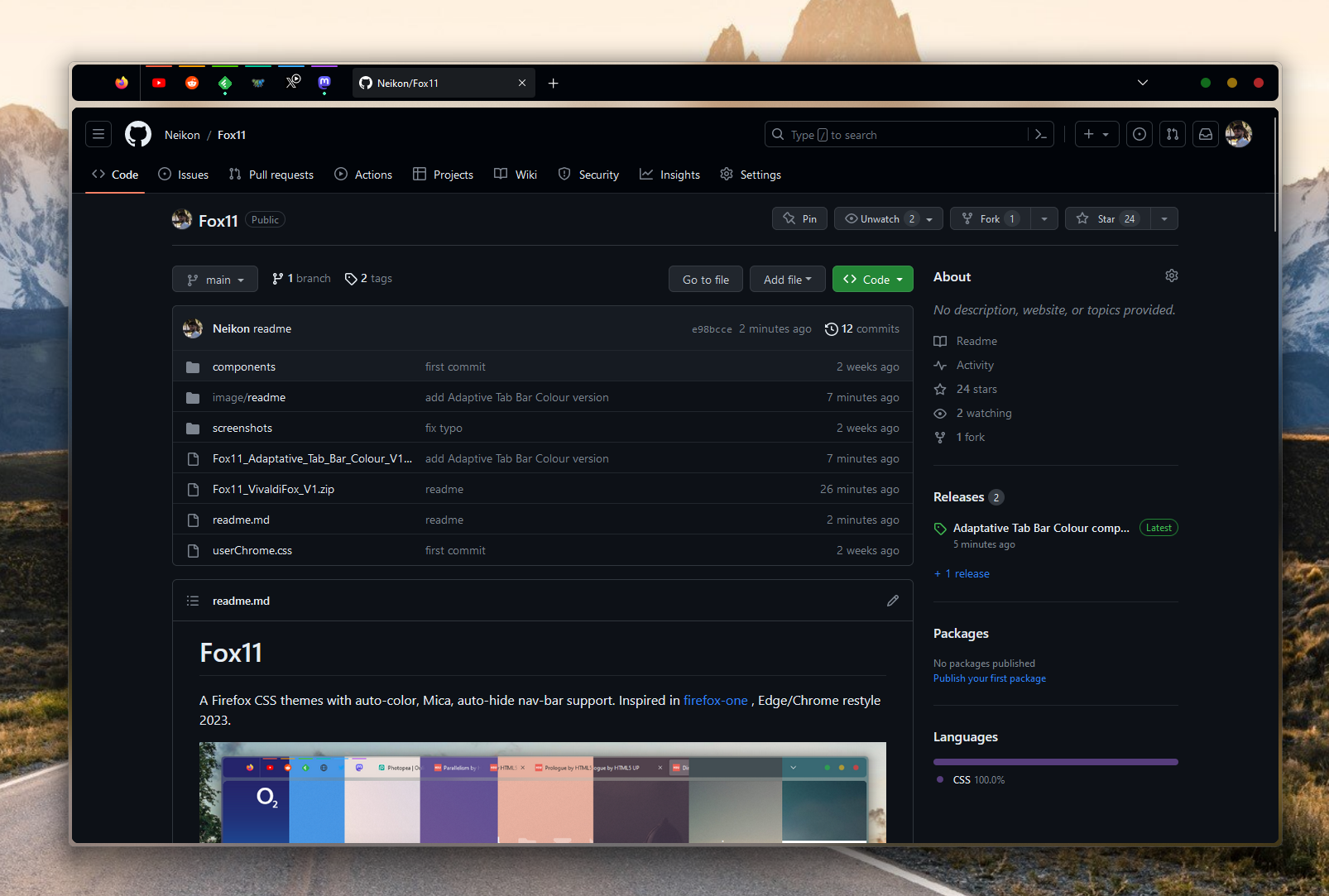Open the GitHub global navigation menu
Screen dimensions: 1329x896
[98, 134]
